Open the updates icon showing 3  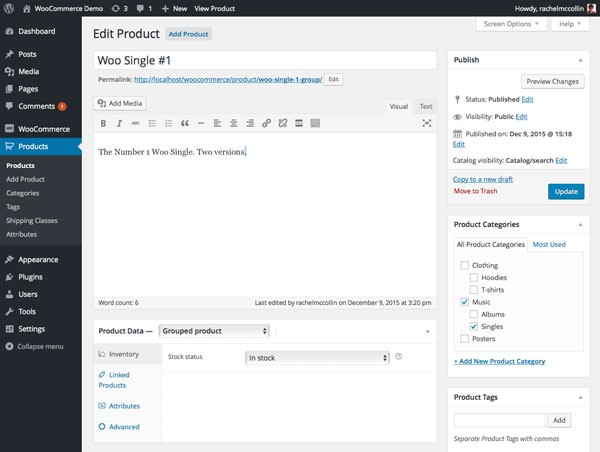119,8
